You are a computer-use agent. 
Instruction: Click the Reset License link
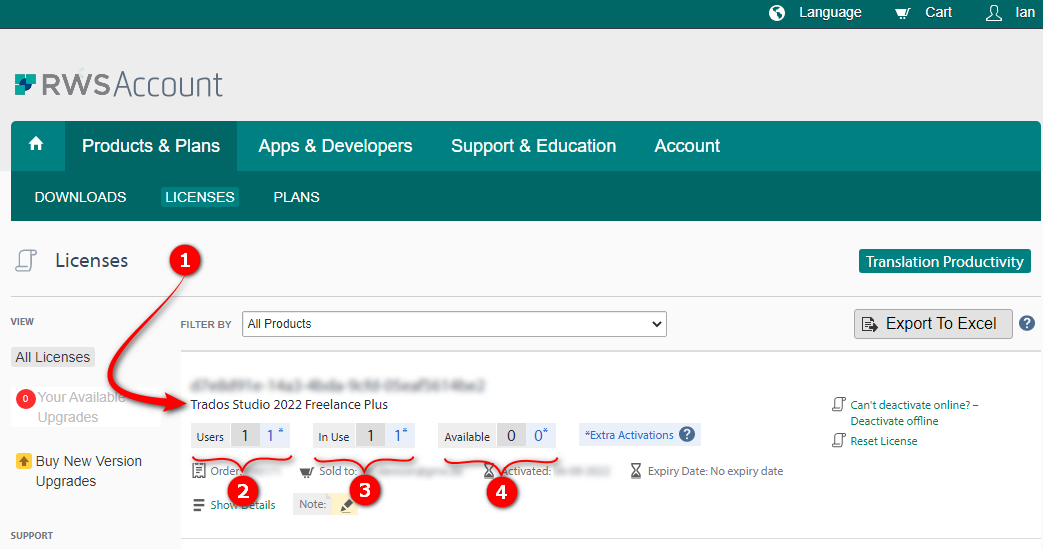(883, 441)
